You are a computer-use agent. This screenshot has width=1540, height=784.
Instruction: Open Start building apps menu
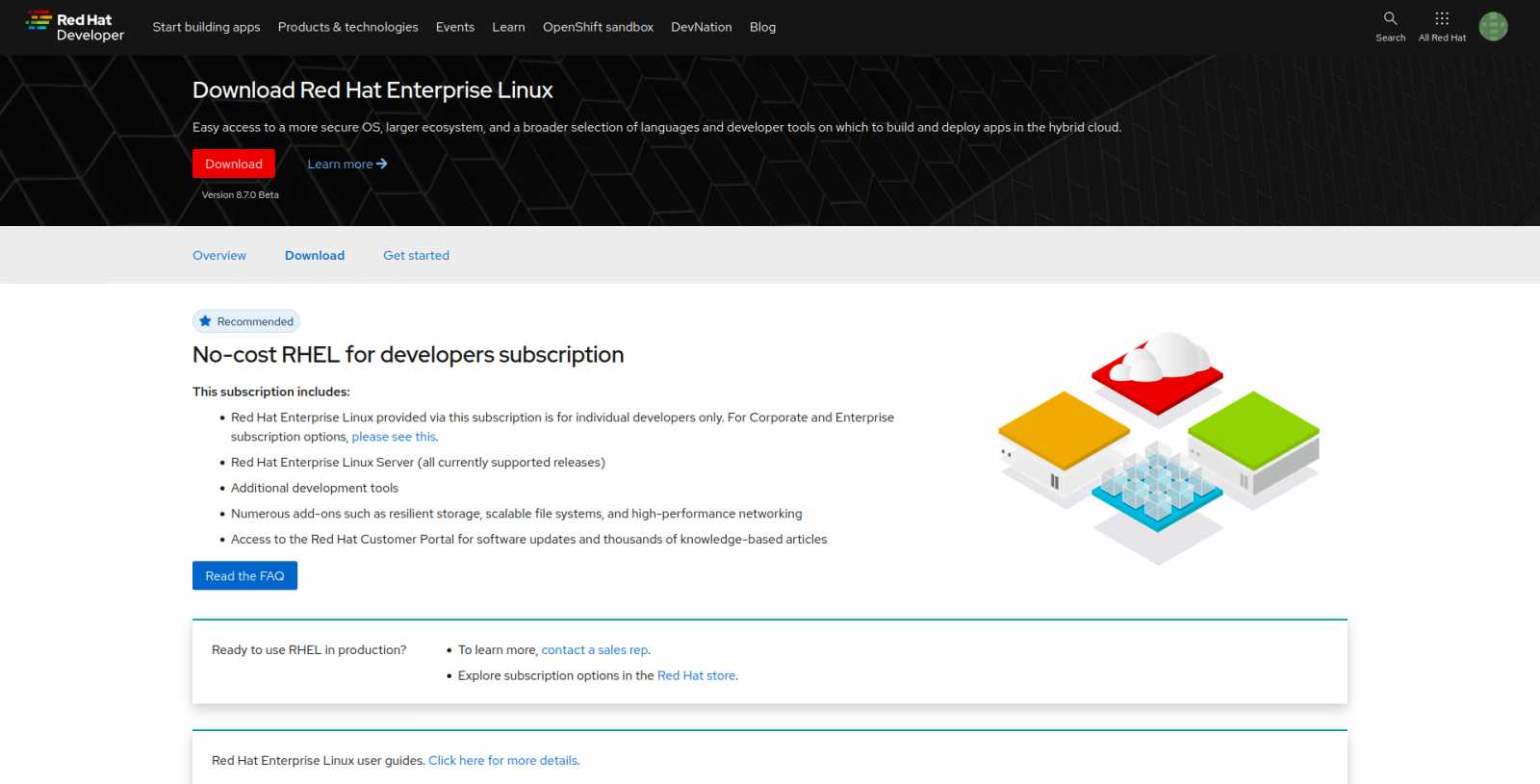[x=206, y=27]
